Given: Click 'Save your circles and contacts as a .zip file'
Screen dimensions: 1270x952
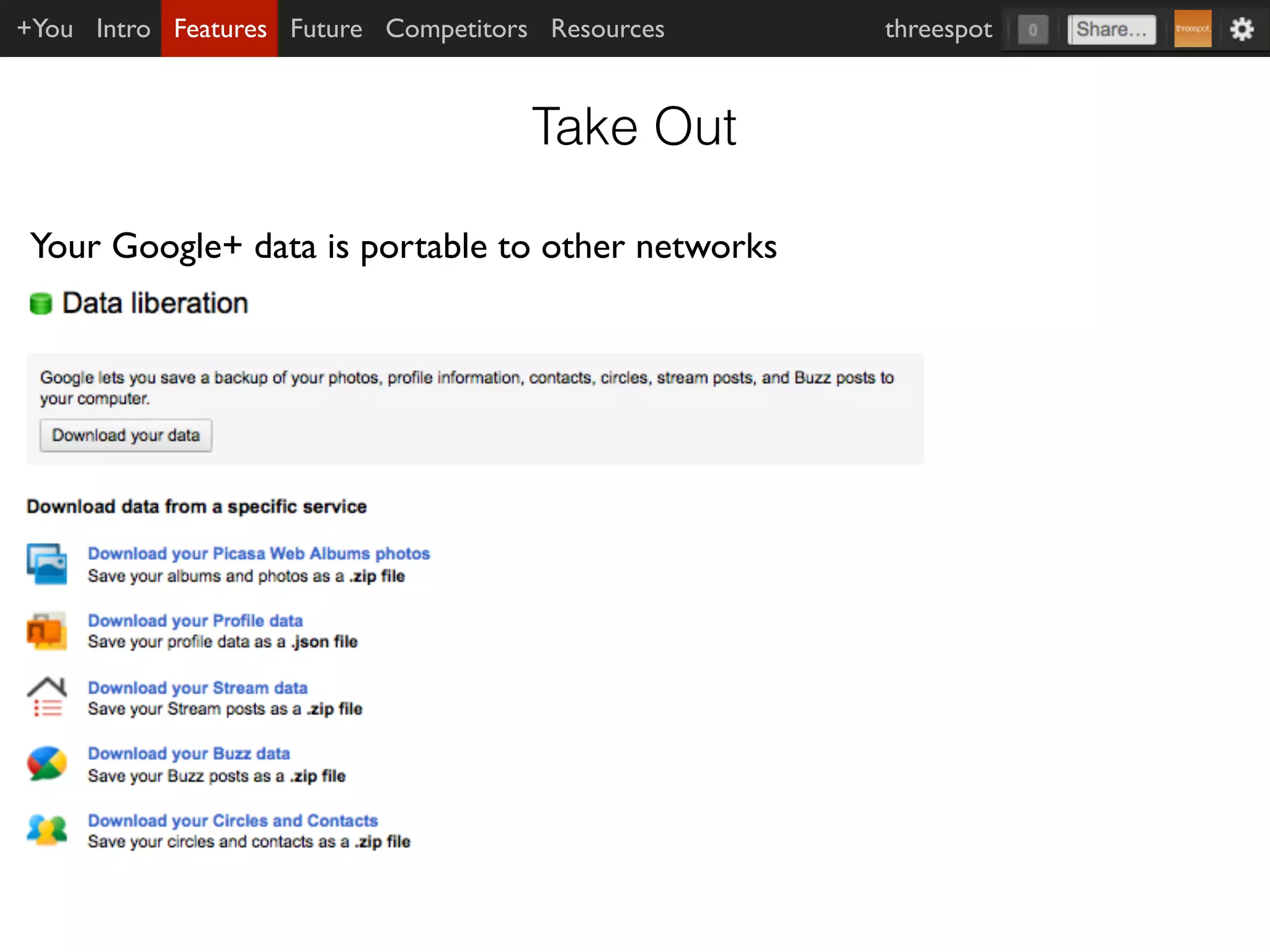Looking at the screenshot, I should (249, 842).
